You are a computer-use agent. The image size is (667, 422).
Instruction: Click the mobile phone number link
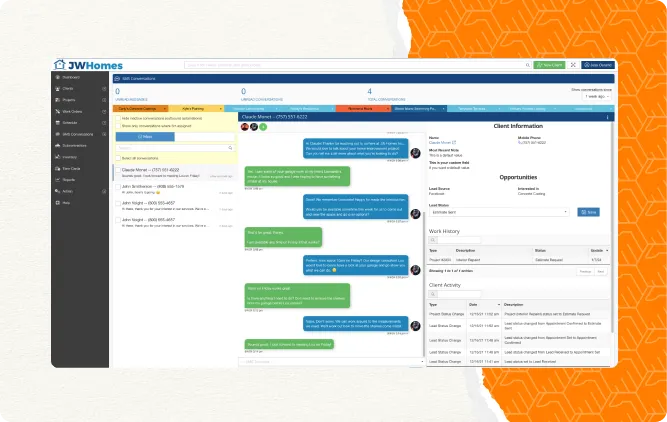point(532,143)
